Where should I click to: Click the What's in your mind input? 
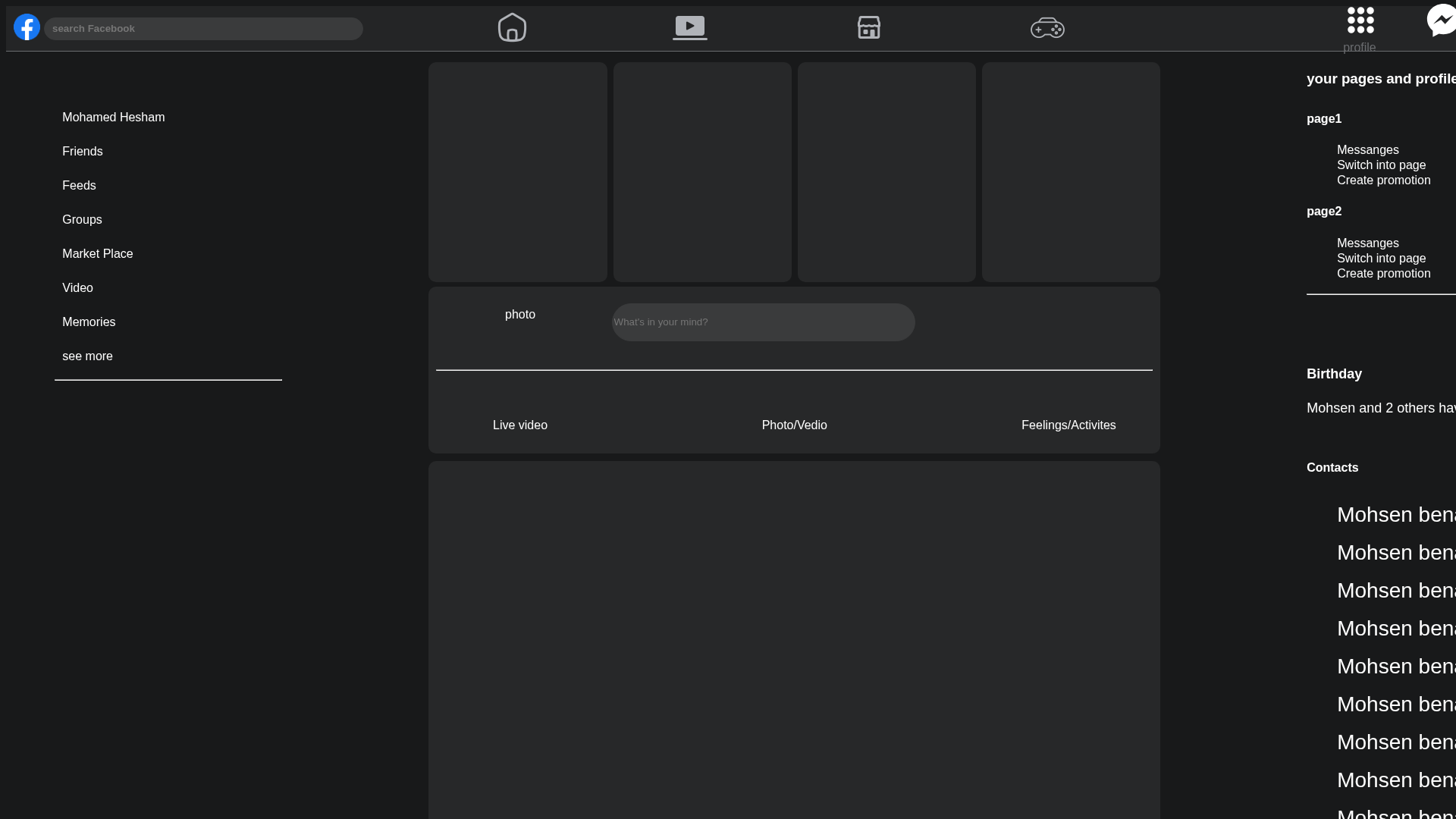pyautogui.click(x=764, y=322)
